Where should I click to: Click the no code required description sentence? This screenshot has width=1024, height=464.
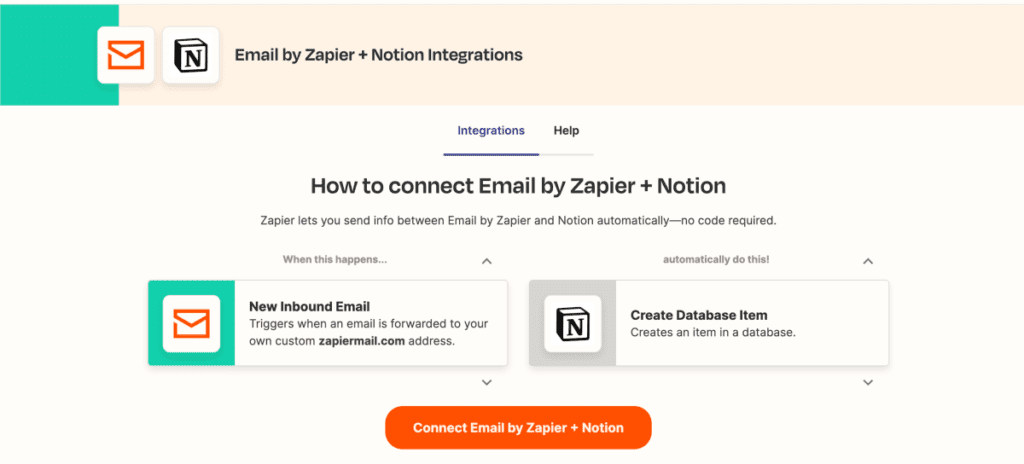(x=518, y=220)
